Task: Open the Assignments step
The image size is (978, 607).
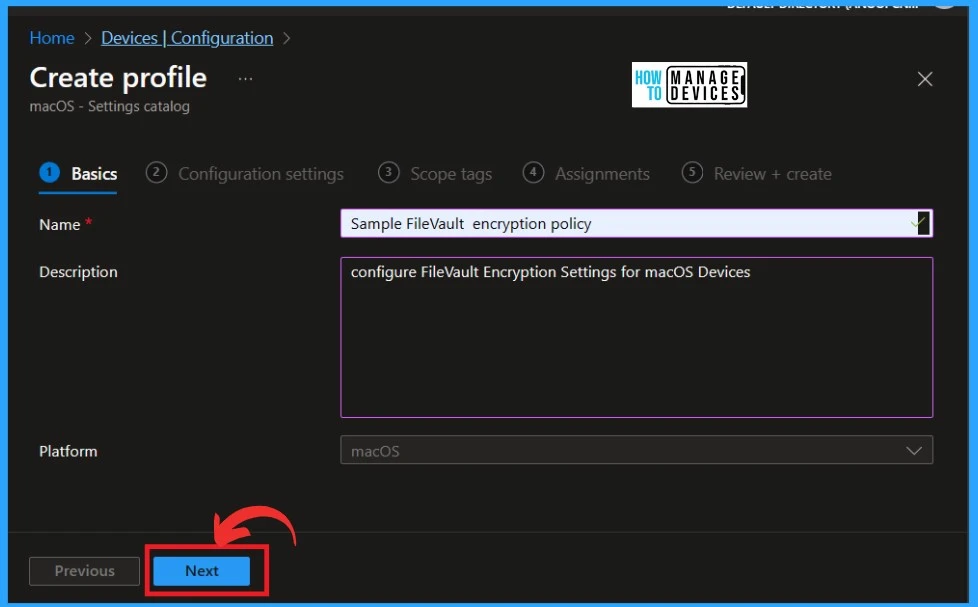Action: coord(586,173)
